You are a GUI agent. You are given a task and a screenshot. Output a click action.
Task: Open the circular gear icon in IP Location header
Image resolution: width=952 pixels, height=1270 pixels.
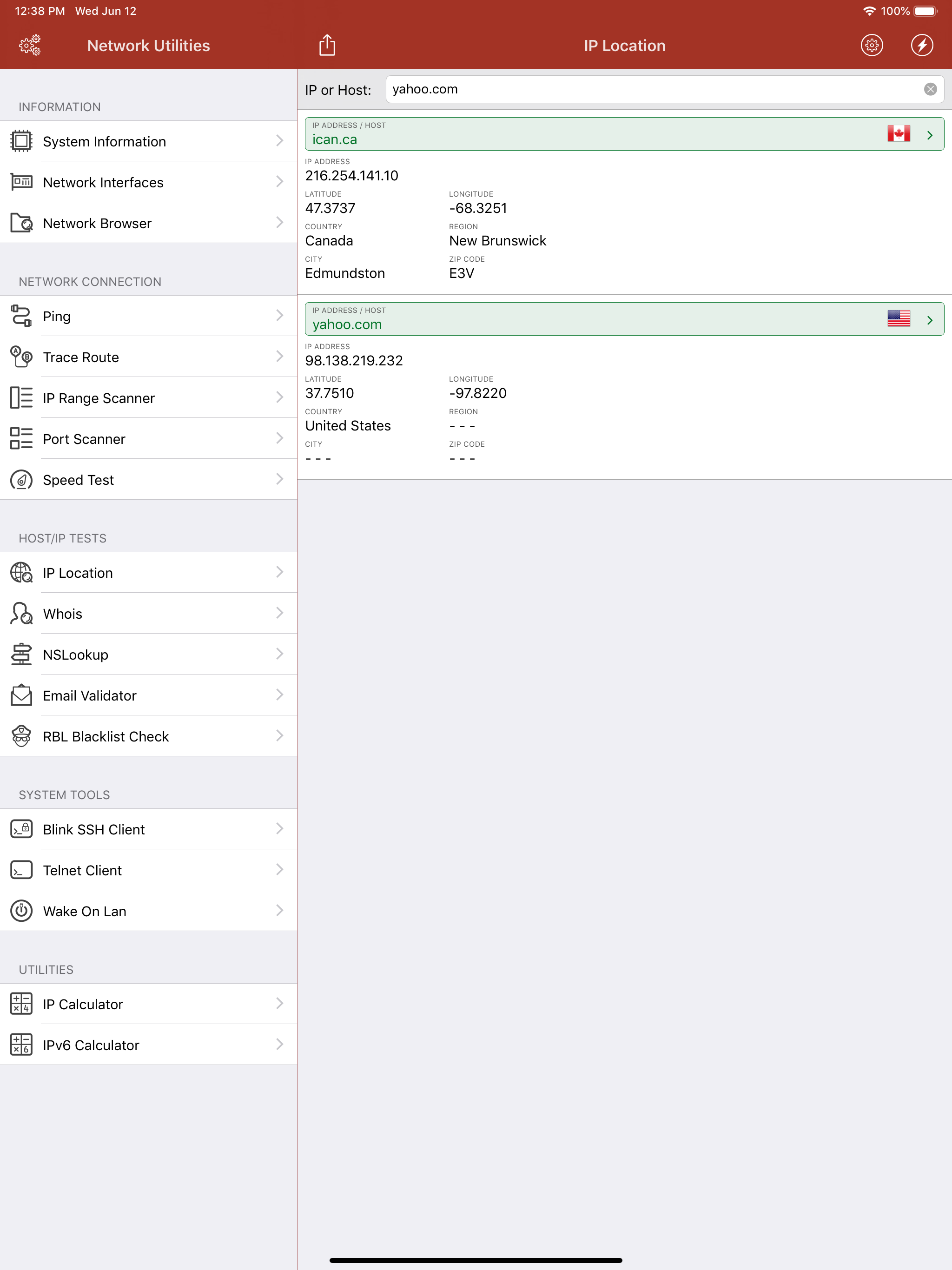point(872,46)
